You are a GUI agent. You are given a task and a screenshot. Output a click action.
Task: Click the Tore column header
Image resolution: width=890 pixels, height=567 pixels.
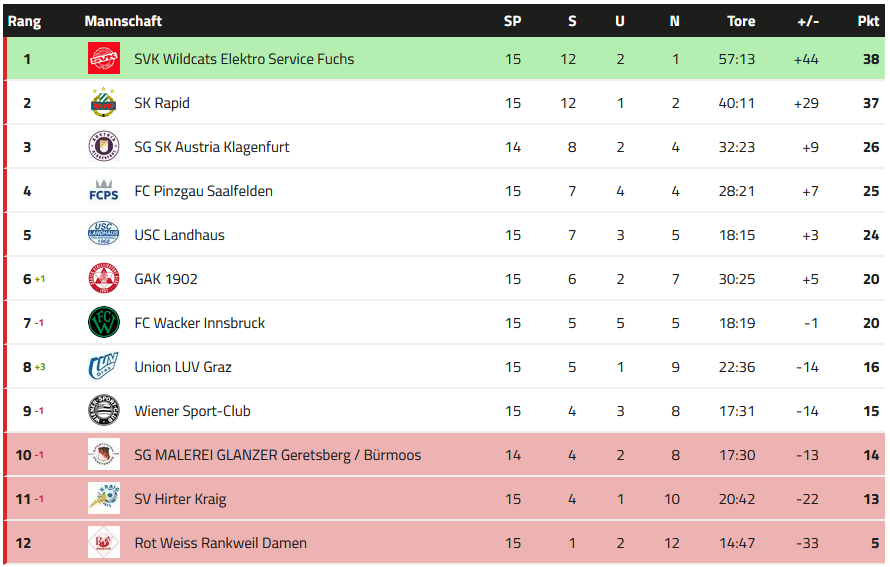(x=741, y=21)
